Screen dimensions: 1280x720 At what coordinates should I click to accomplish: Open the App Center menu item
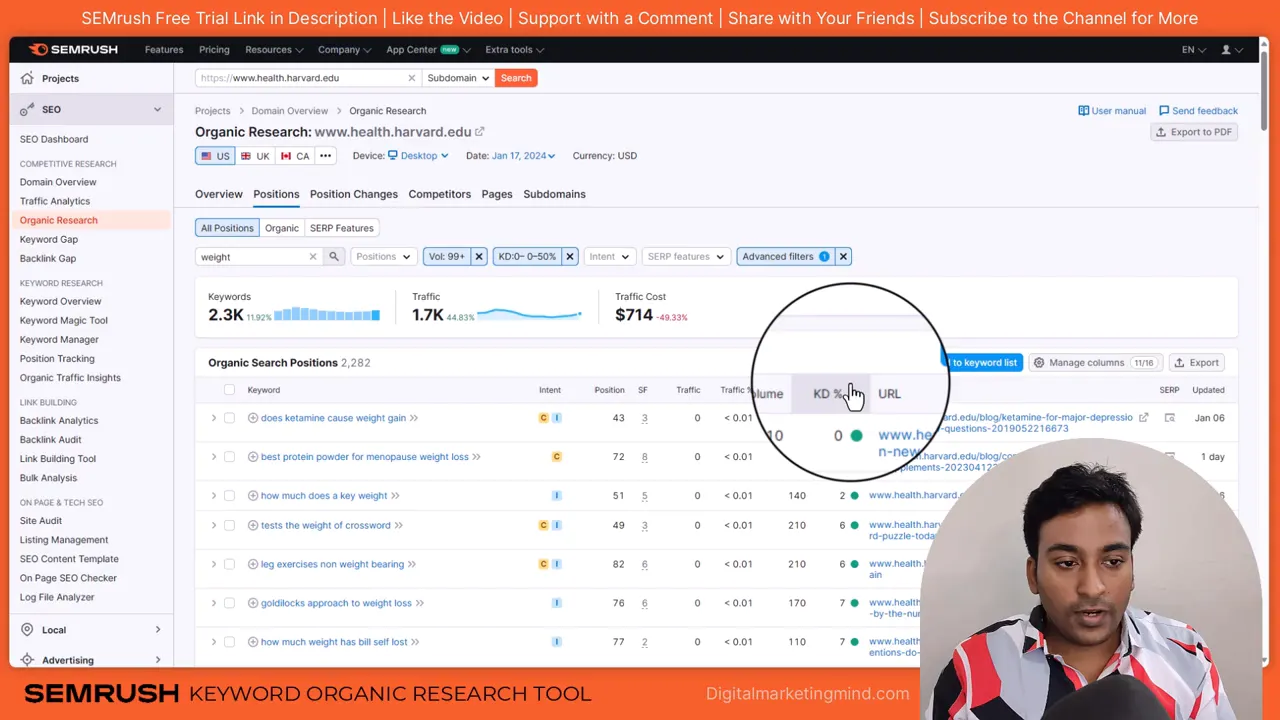click(x=412, y=49)
